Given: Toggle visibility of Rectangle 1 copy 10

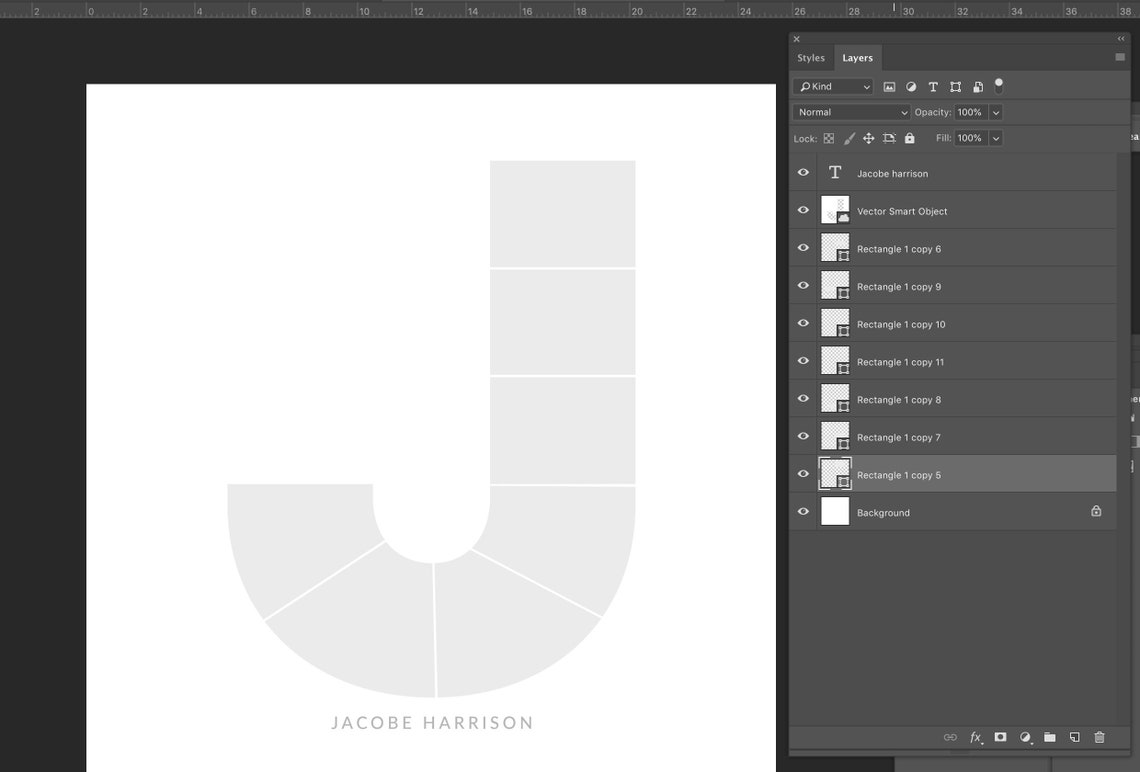Looking at the screenshot, I should pos(803,323).
